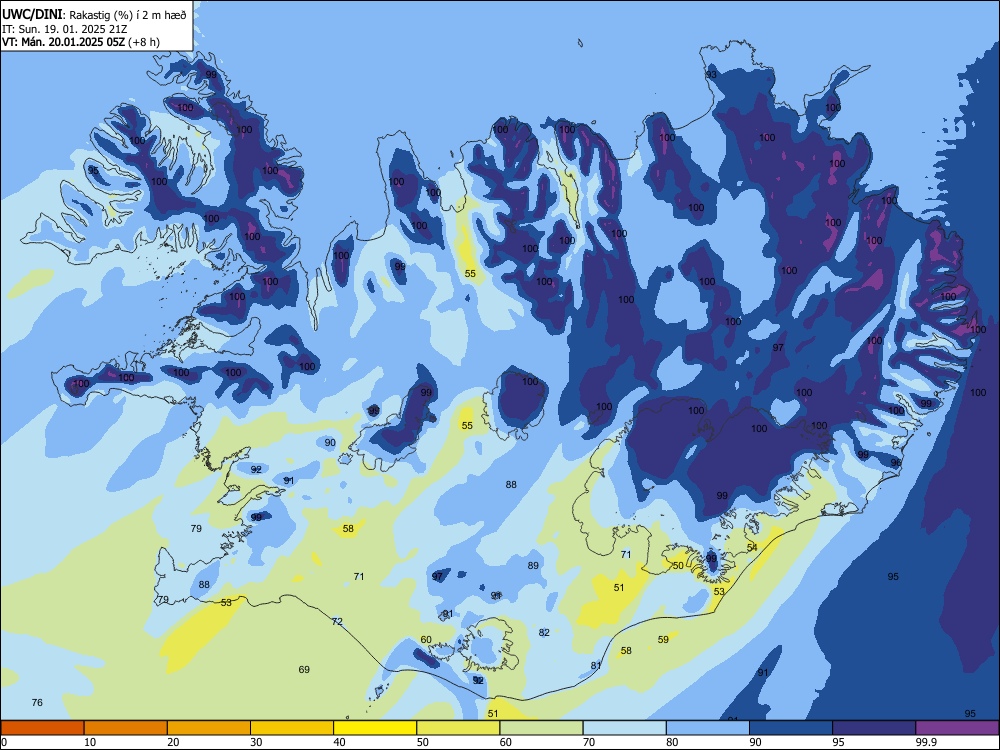Click the title text 'UWC/DINI: Rakastig (%) í 2 m hæð'

[x=94, y=15]
